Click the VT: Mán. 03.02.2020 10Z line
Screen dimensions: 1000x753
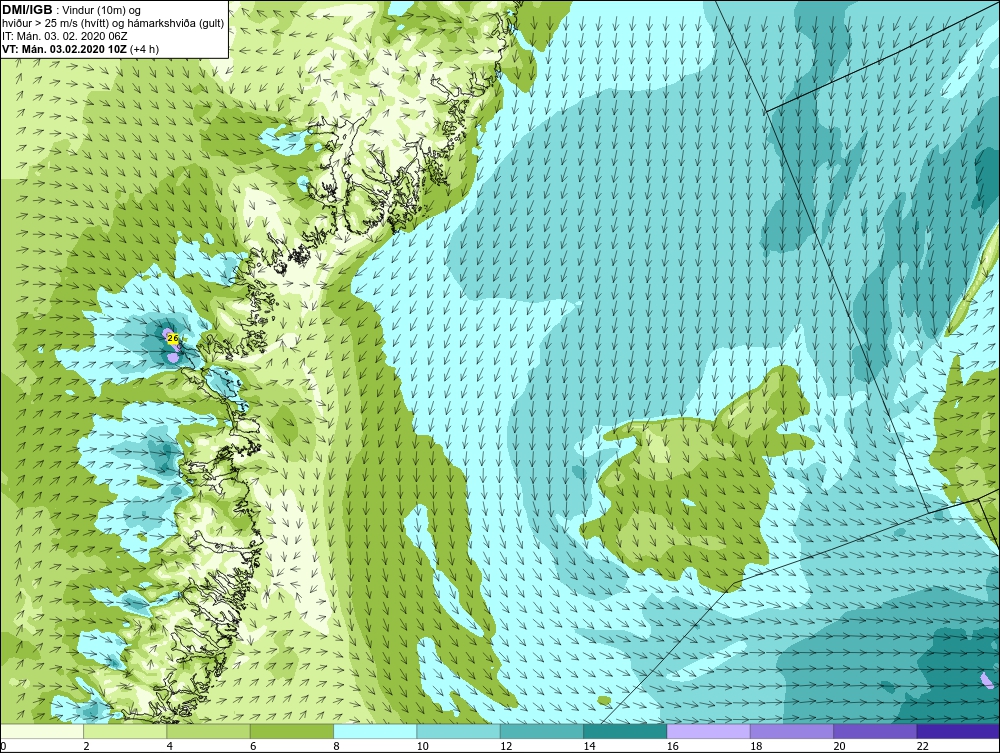pos(81,48)
